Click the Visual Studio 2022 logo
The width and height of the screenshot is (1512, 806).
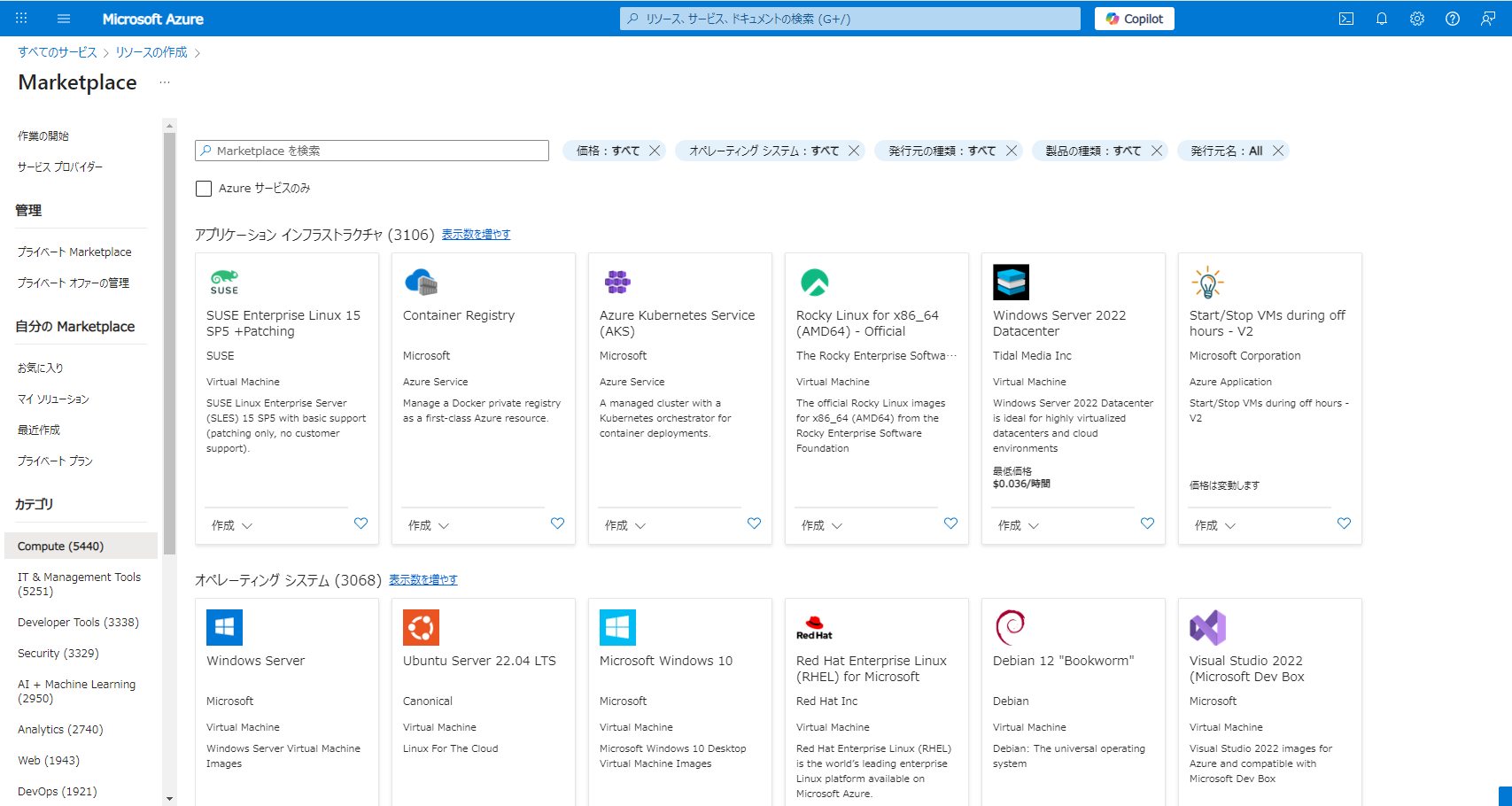coord(1207,627)
